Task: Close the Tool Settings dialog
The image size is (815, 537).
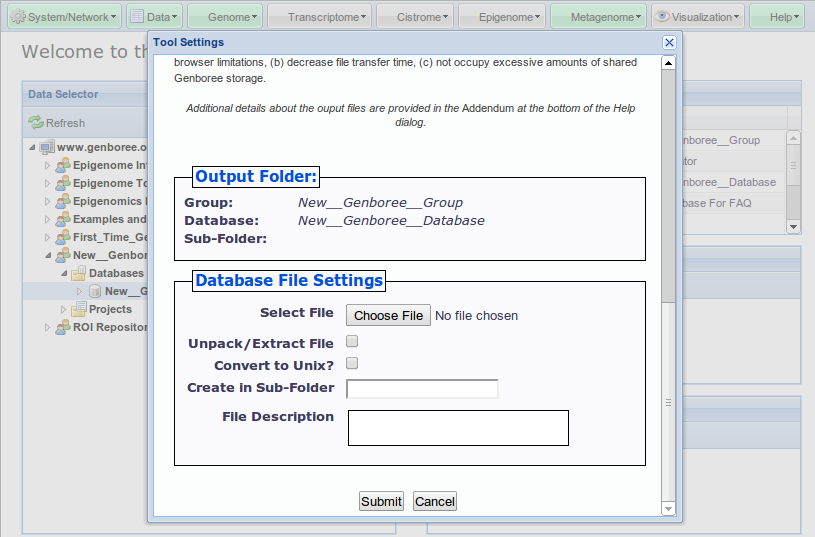Action: [670, 42]
